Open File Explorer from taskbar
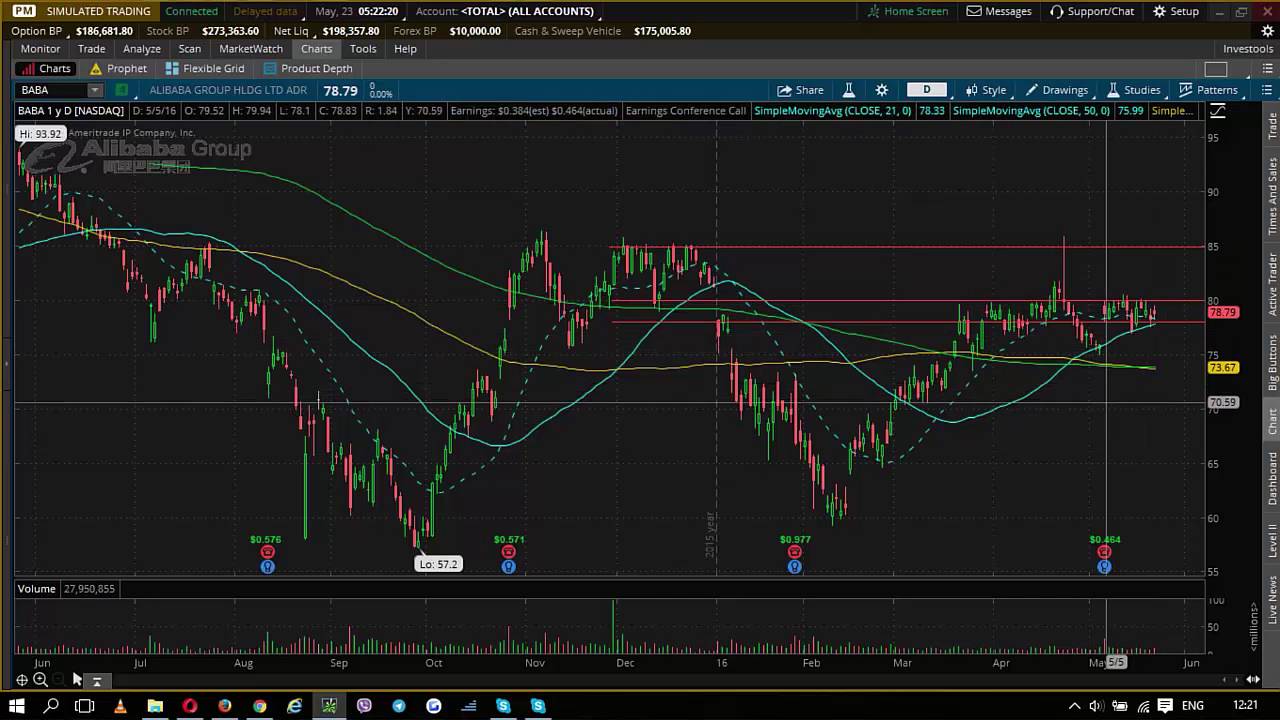The height and width of the screenshot is (720, 1280). coord(155,706)
